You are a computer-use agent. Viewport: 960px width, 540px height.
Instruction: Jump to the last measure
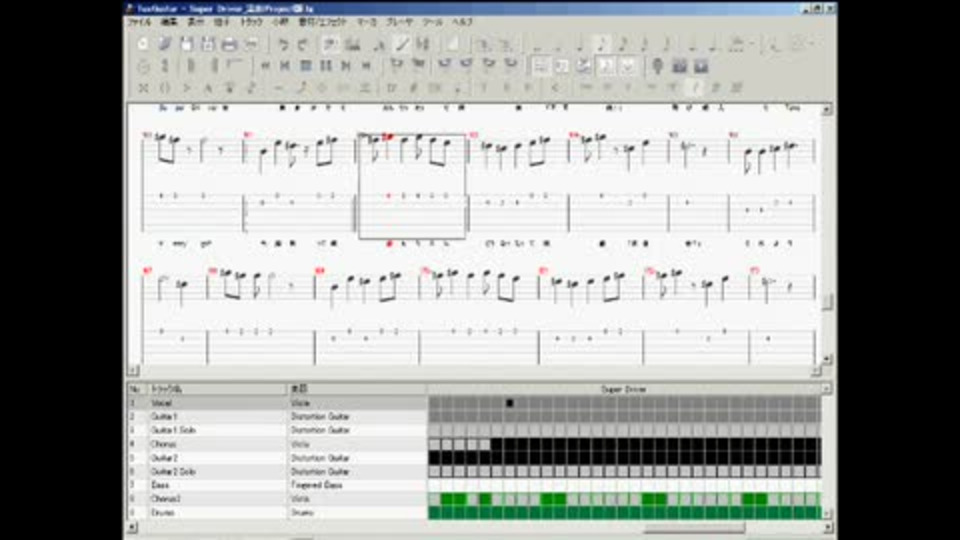366,66
